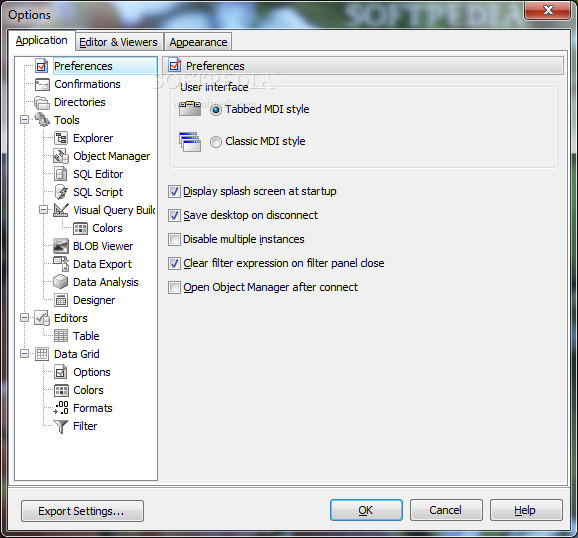Select Data Analysis text in tree
The height and width of the screenshot is (538, 578).
coord(105,282)
